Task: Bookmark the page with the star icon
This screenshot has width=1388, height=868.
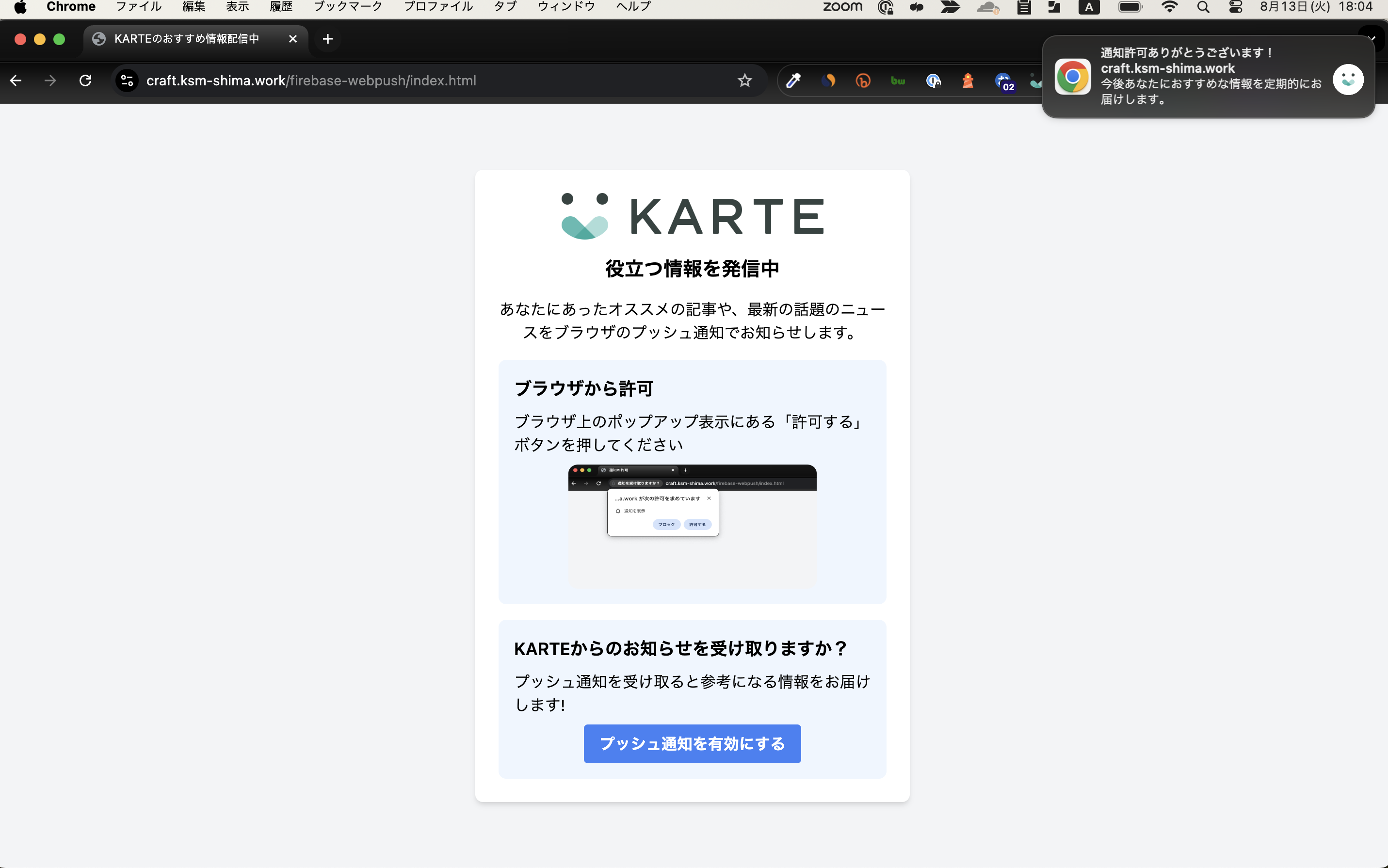Action: click(x=744, y=80)
